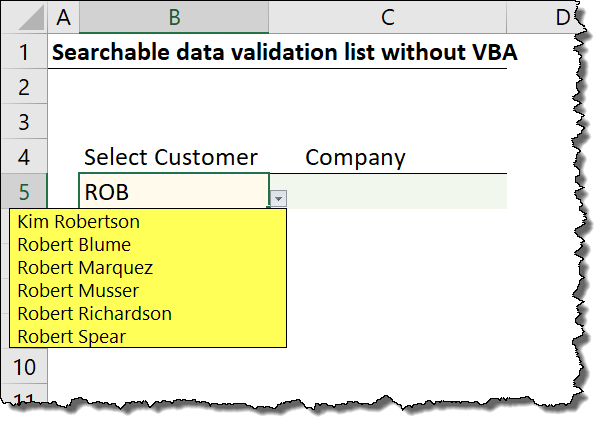Open the data validation dropdown arrow
Viewport: 604px width, 428px height.
(279, 198)
